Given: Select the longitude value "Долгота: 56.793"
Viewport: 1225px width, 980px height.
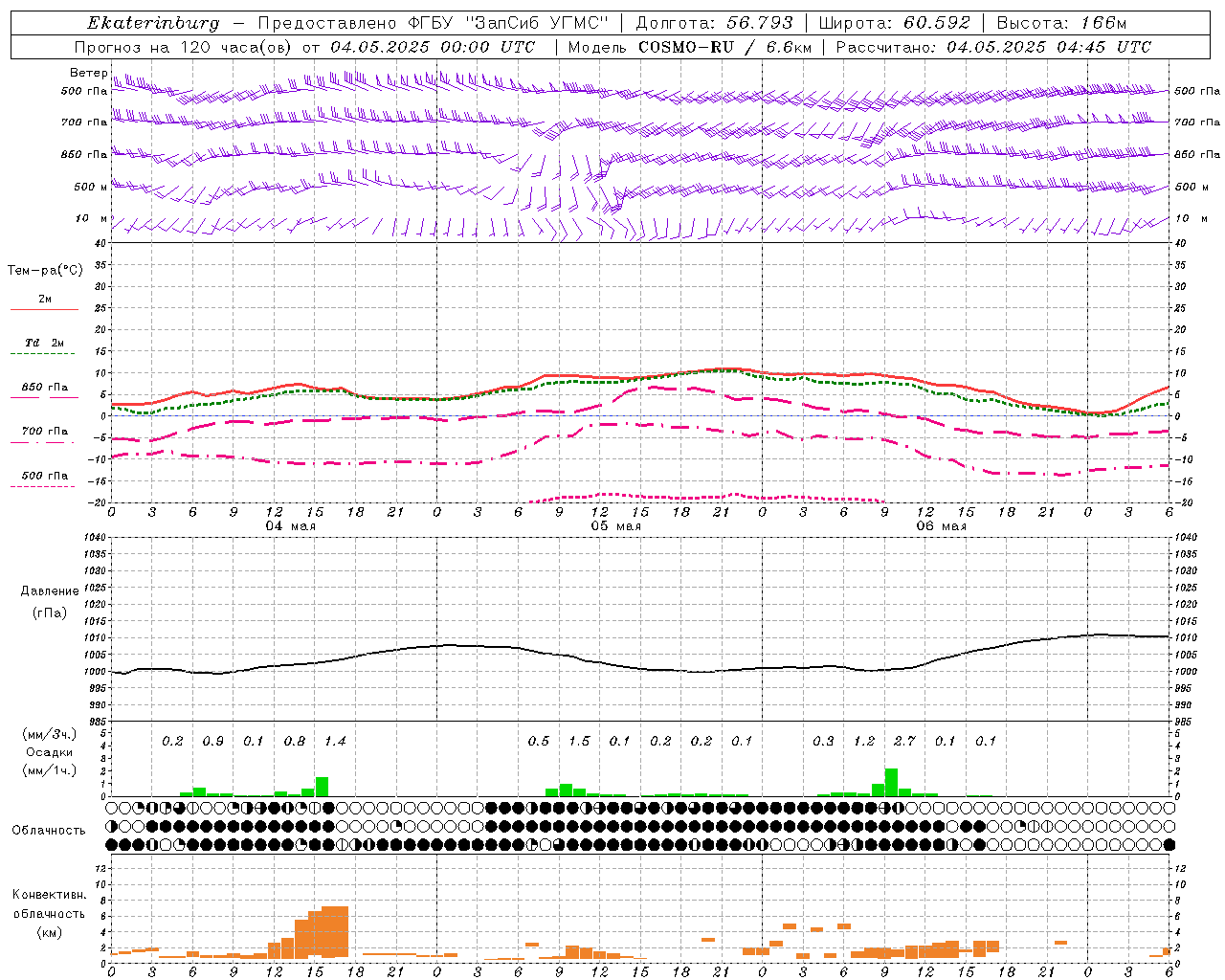Looking at the screenshot, I should coord(714,23).
